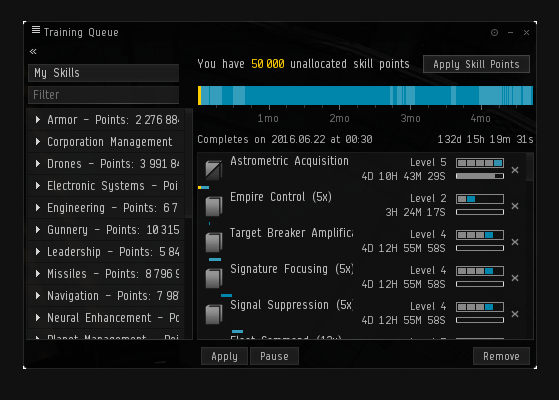This screenshot has width=559, height=400.
Task: Remove Target Breaker Amplification with its X
Action: (x=515, y=242)
